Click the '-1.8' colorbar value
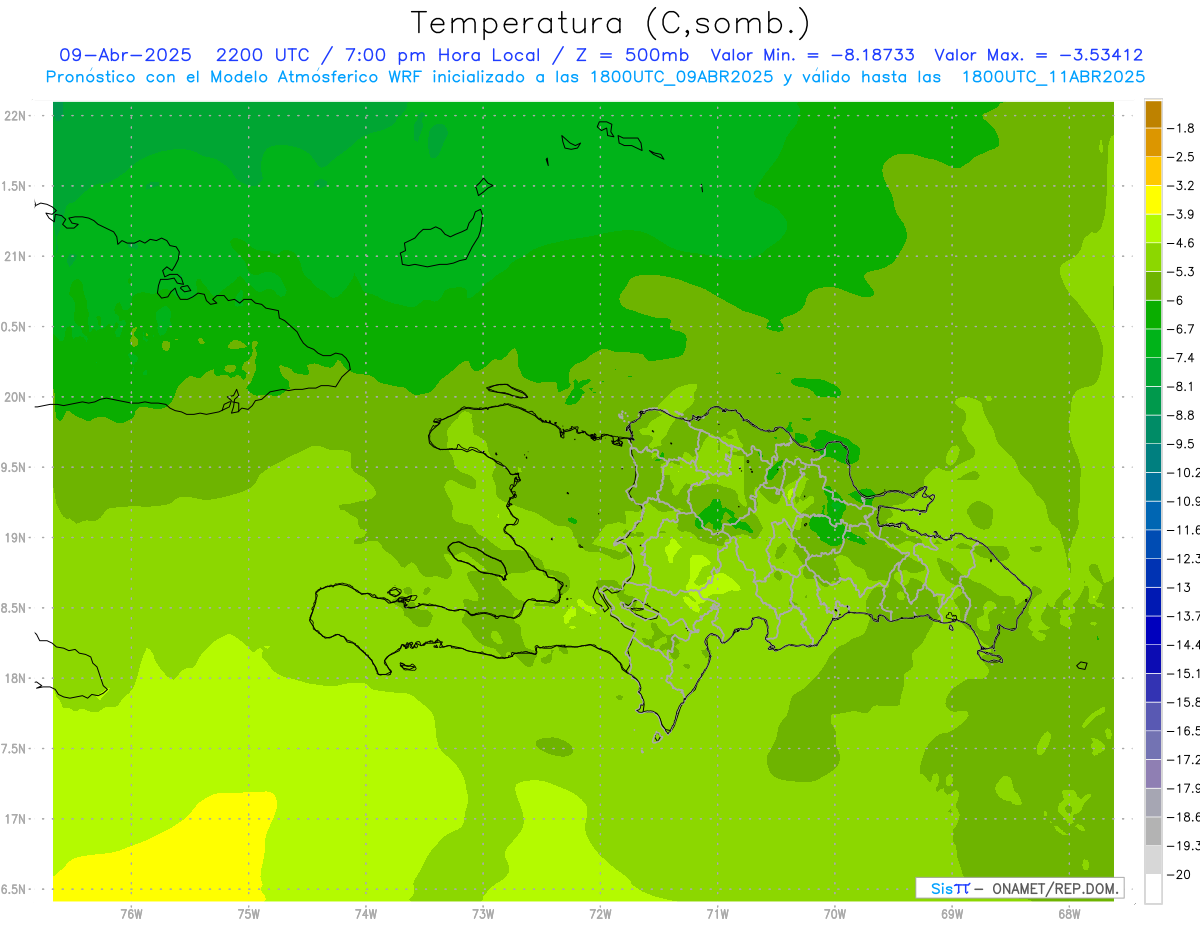This screenshot has width=1200, height=927. click(x=1181, y=128)
